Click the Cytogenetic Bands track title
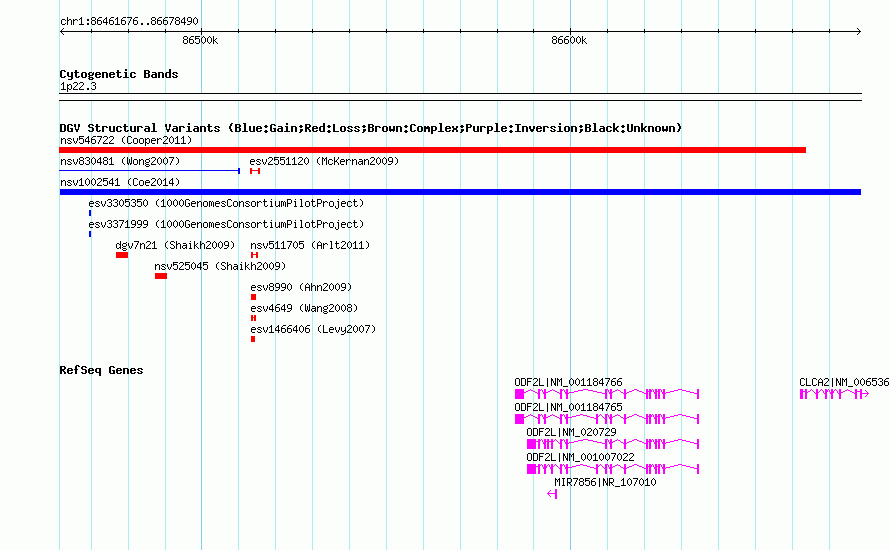 (x=119, y=74)
